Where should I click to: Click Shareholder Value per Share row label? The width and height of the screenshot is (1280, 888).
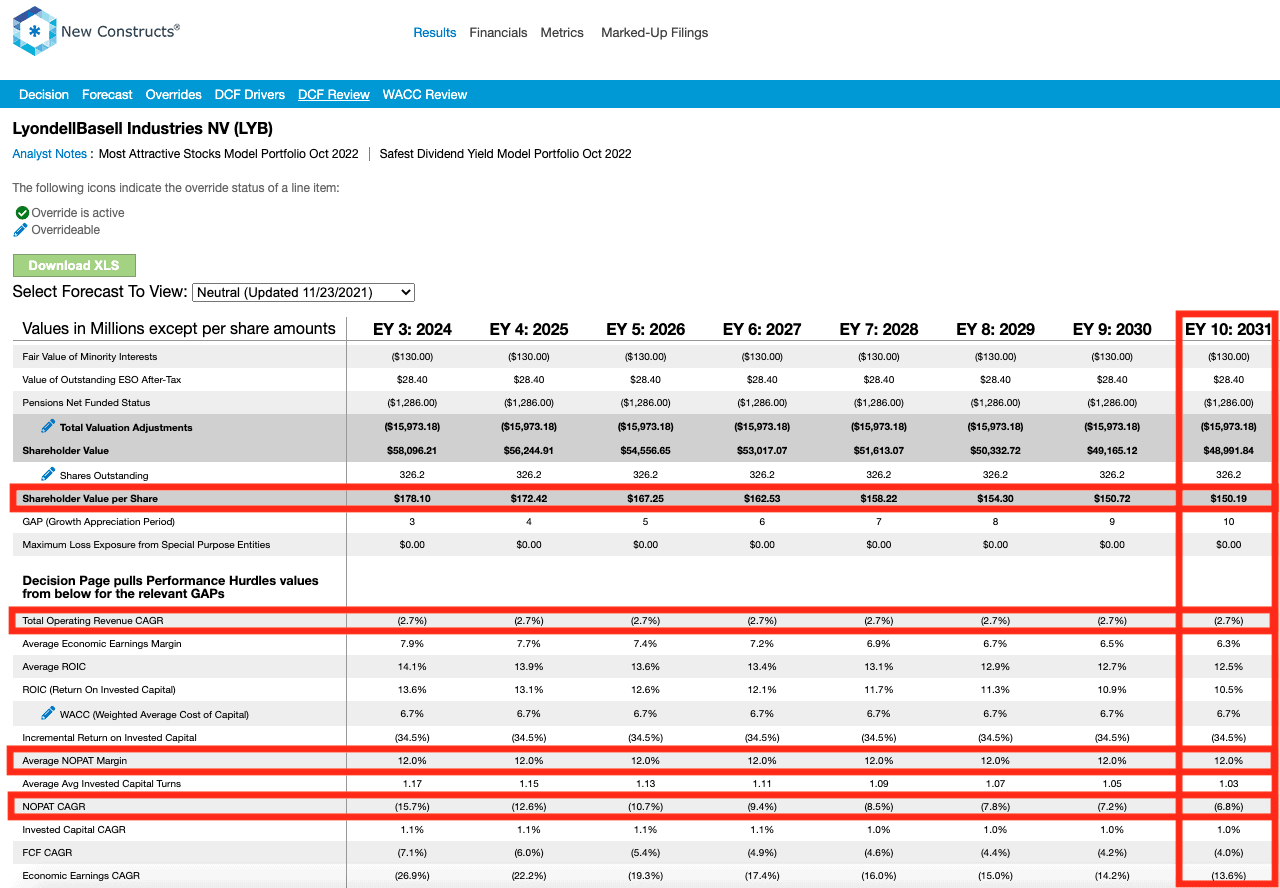90,498
